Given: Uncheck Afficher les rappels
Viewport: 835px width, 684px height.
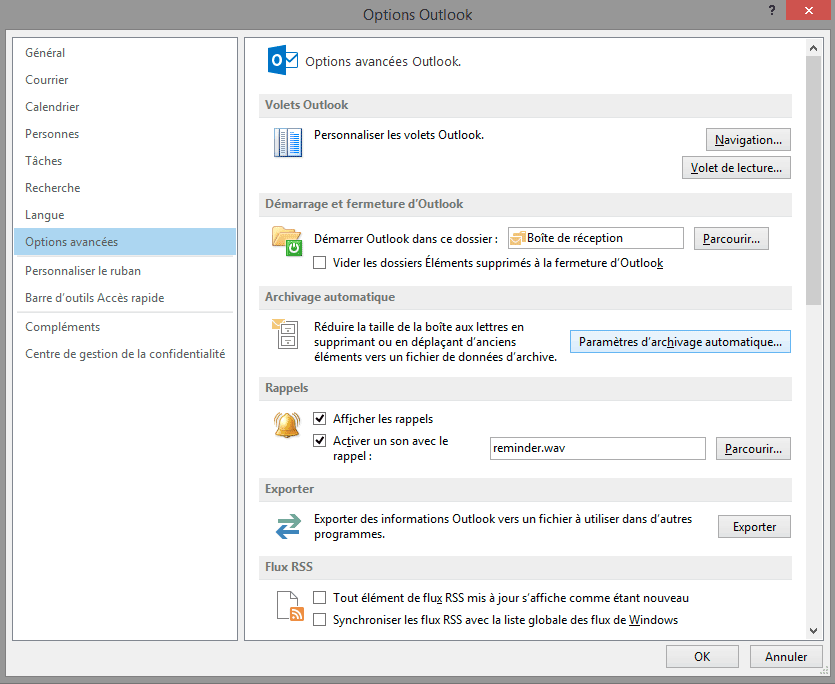Looking at the screenshot, I should coord(320,419).
